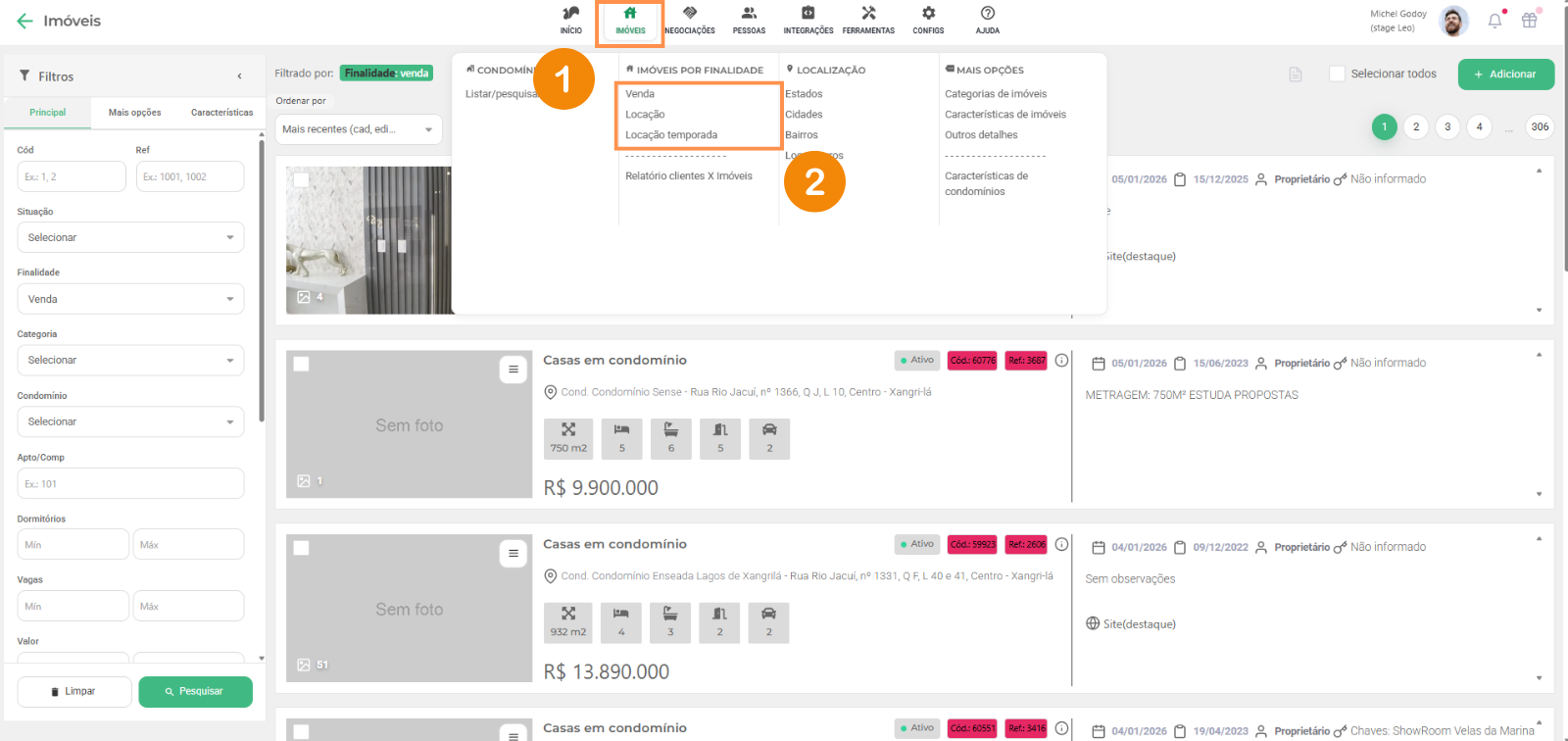Choose Locação temporada in menu

(671, 135)
